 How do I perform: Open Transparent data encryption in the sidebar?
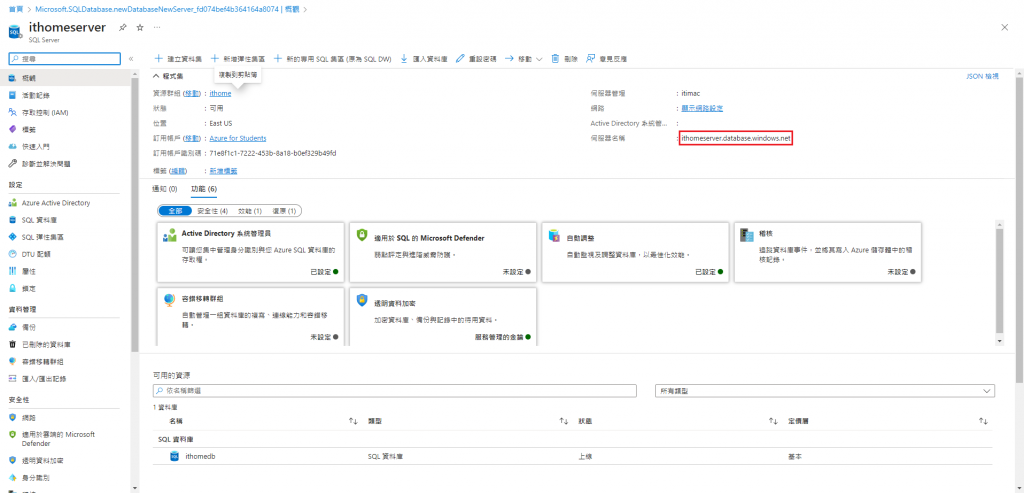[x=42, y=460]
